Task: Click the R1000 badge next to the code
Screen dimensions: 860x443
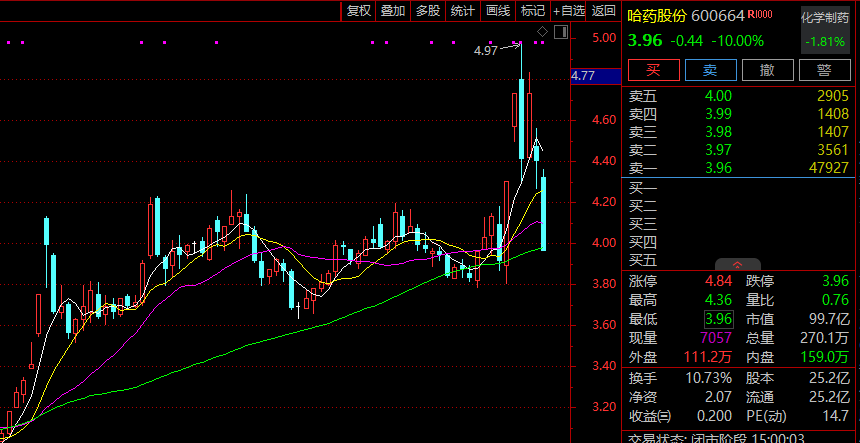Action: [760, 14]
